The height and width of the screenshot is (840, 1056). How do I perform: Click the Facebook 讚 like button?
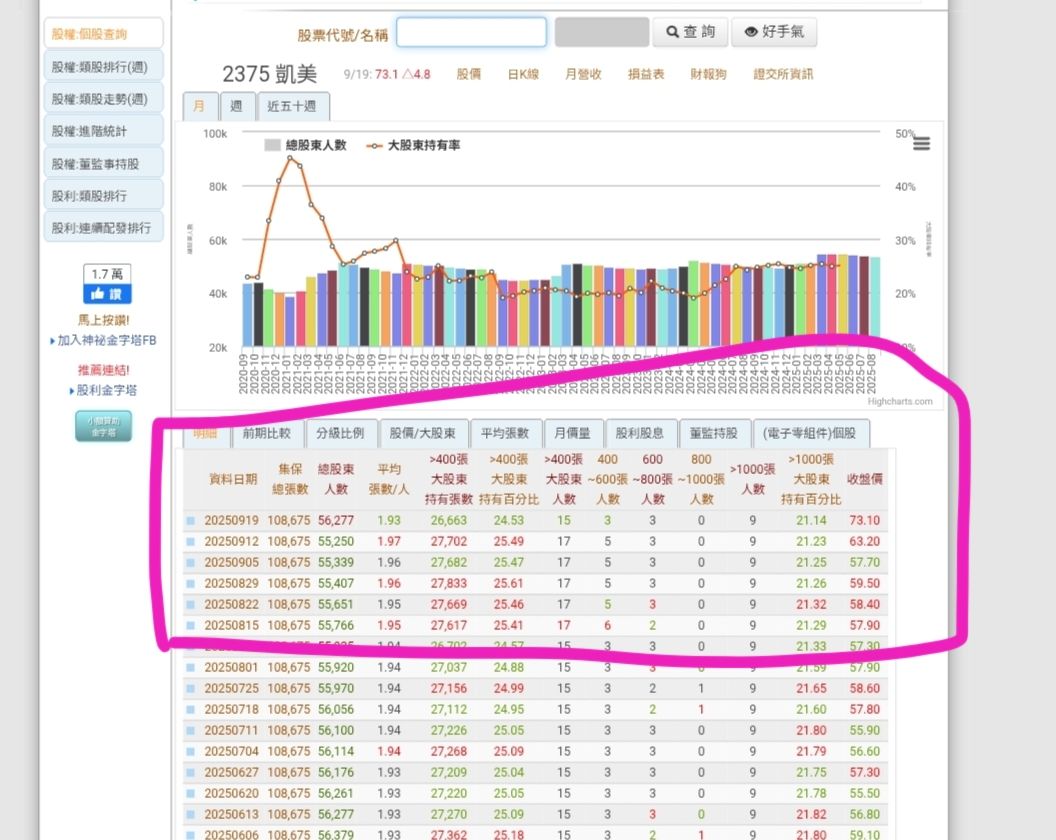107,294
